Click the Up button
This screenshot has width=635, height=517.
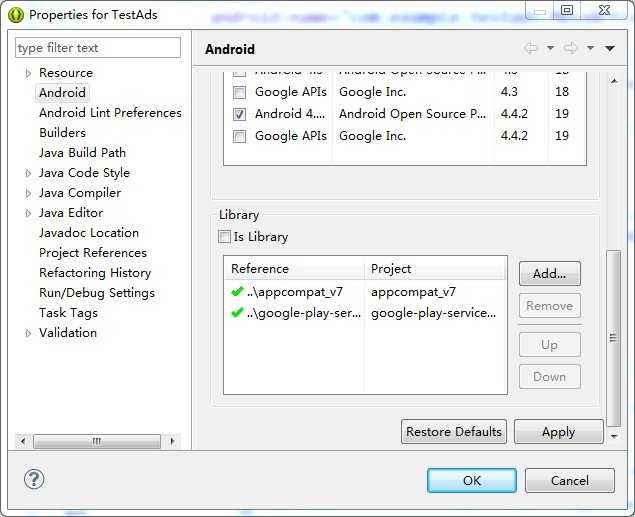(550, 345)
